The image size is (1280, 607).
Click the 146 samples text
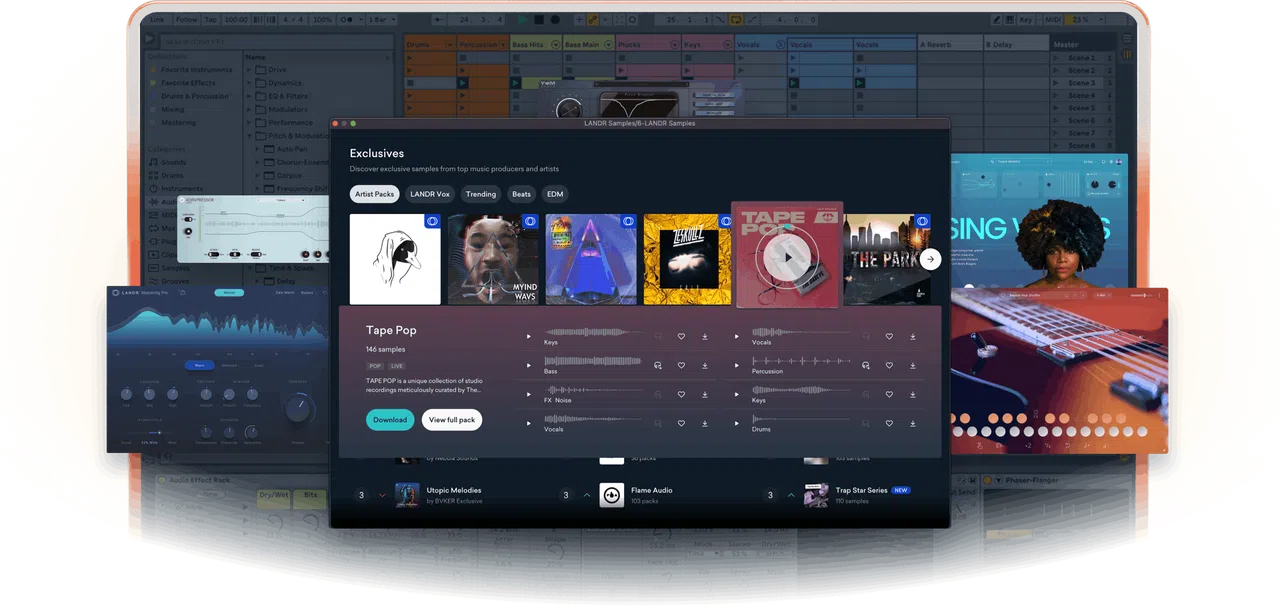[x=386, y=350]
